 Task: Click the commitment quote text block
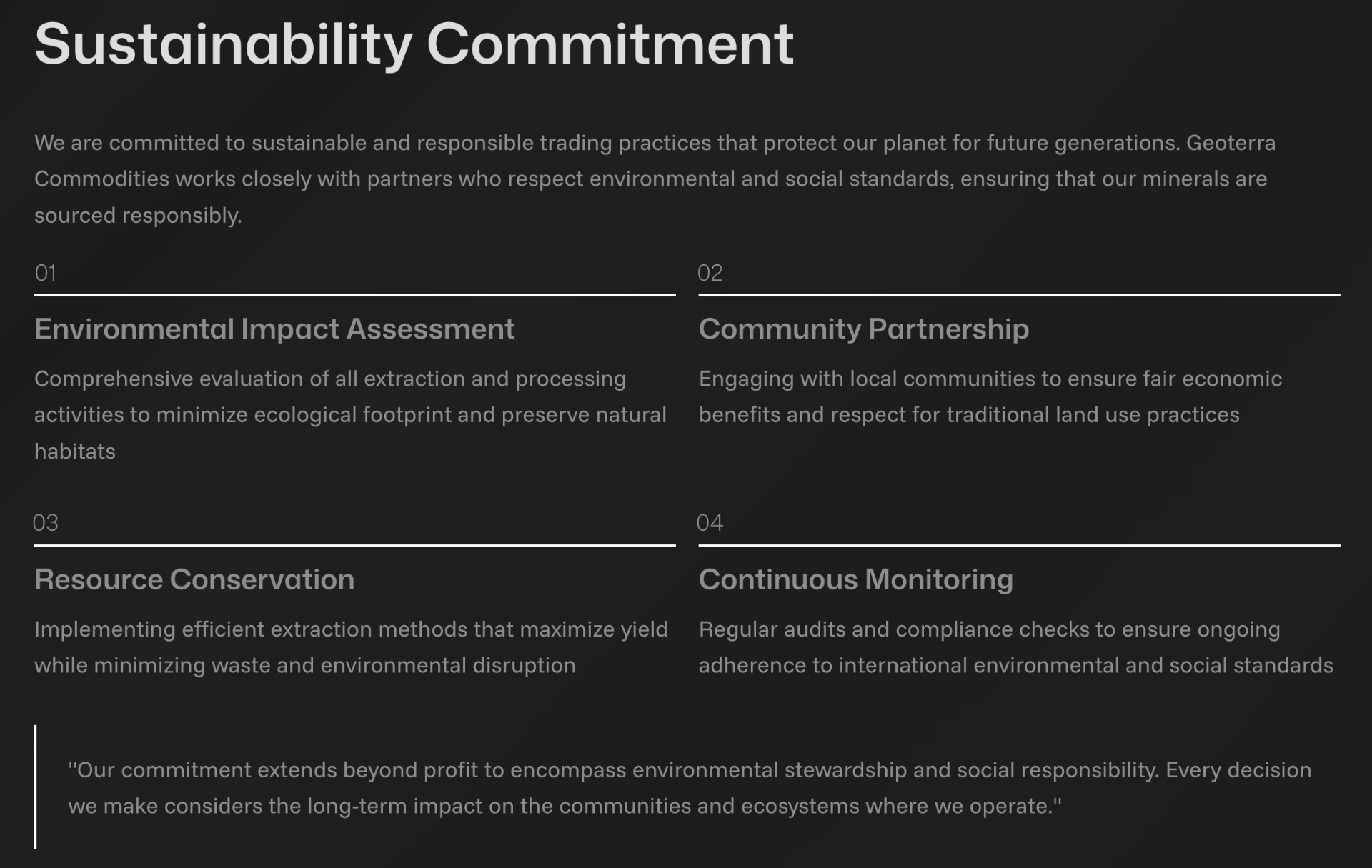690,788
